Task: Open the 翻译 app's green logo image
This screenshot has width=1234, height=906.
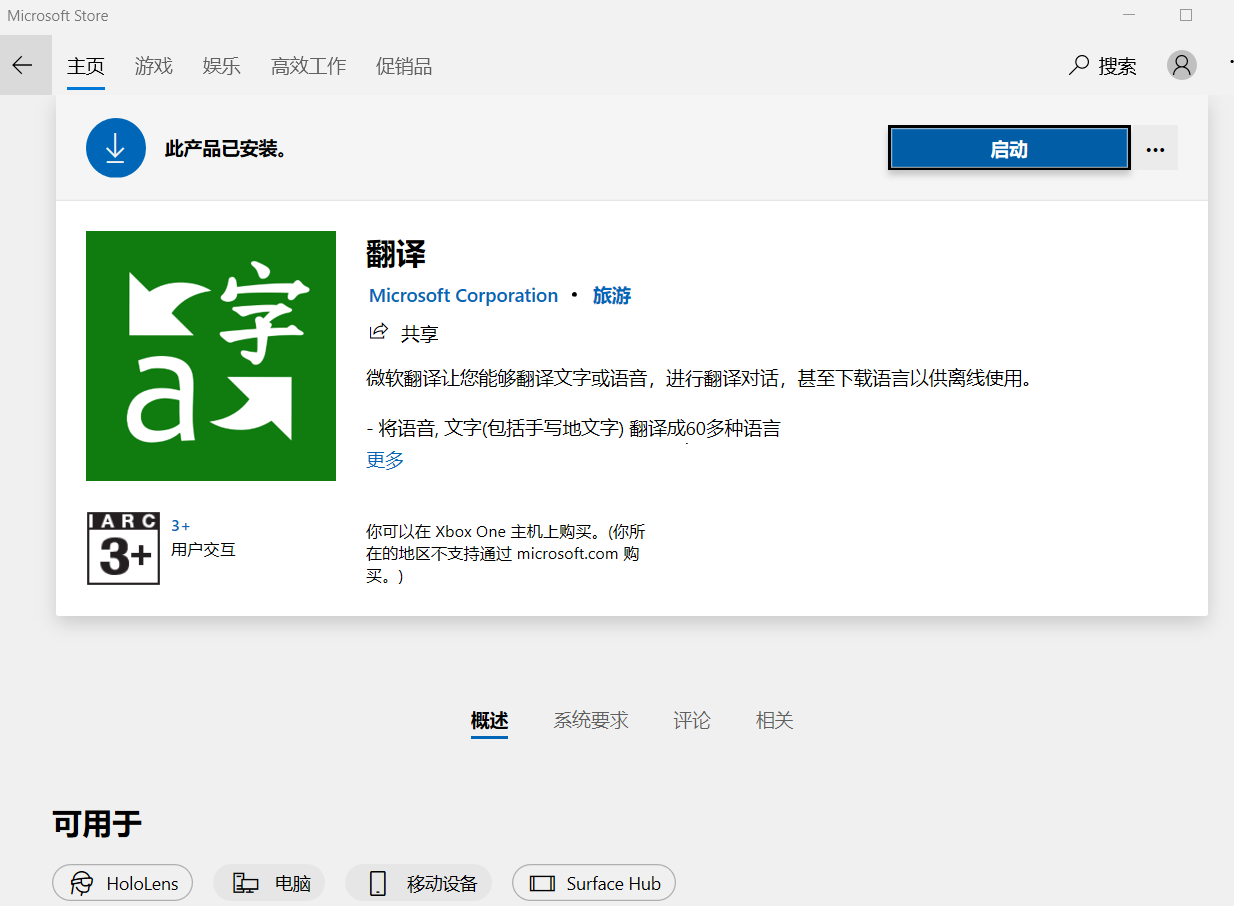Action: 211,356
